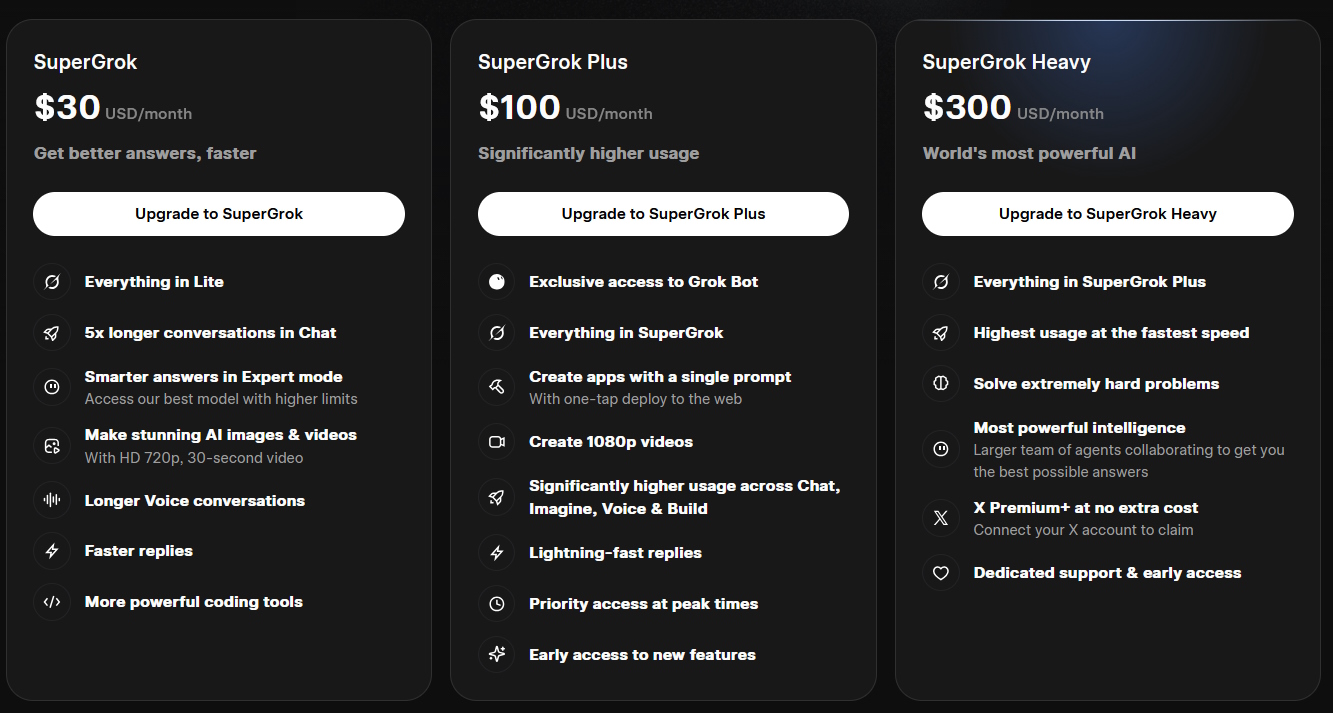Image resolution: width=1333 pixels, height=713 pixels.
Task: Click the rocket icon beside 5x longer conversations
Action: 52,333
